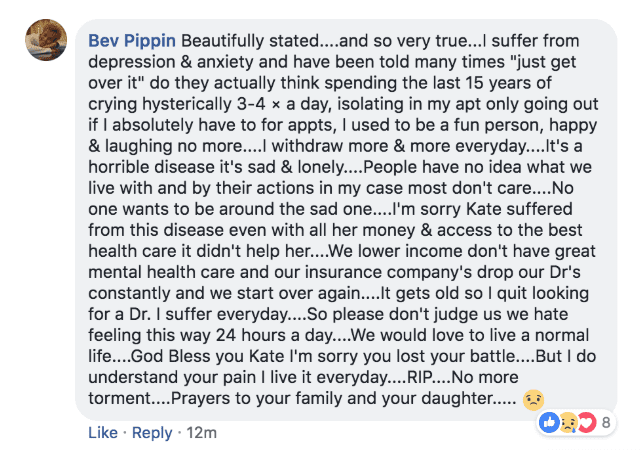Open Bev Pippin's profile picture
Image resolution: width=643 pixels, height=450 pixels.
(x=46, y=40)
